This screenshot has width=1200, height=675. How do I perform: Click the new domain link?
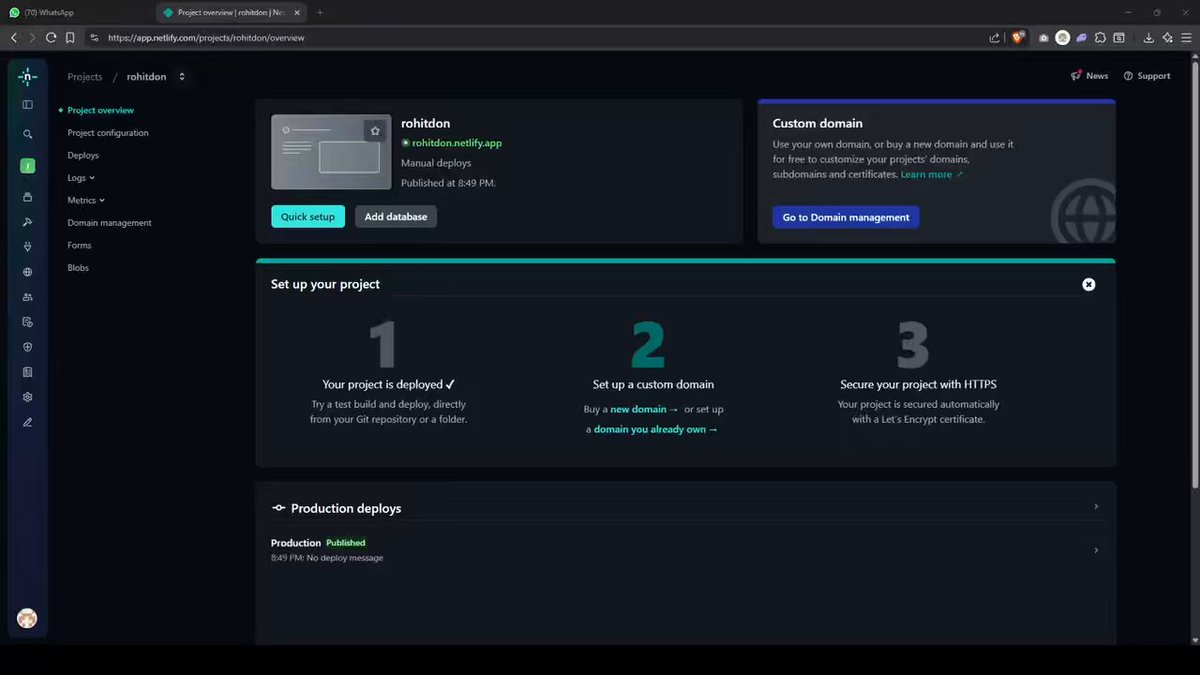pos(644,410)
